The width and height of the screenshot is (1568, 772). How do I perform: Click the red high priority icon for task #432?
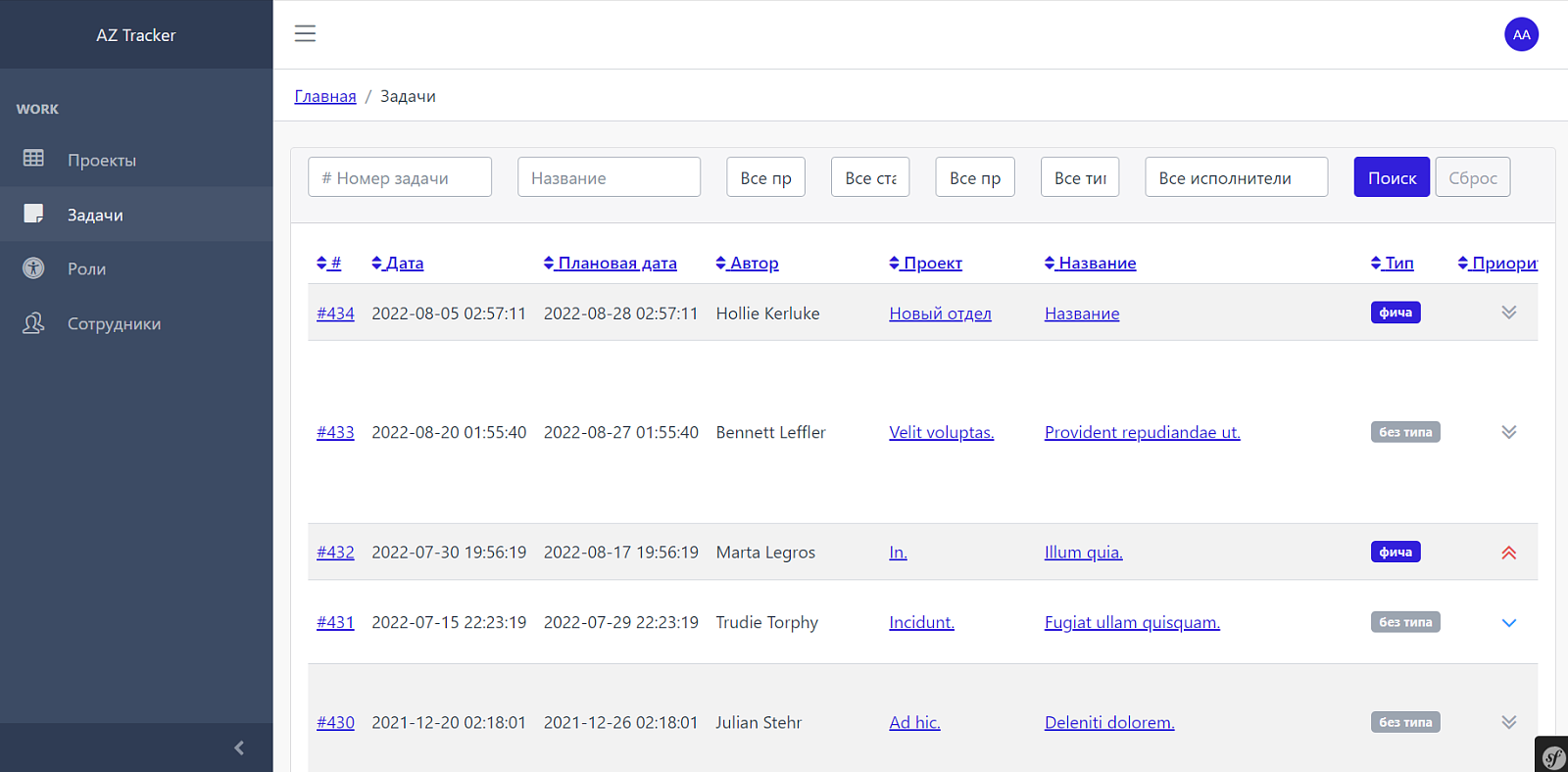(1509, 553)
